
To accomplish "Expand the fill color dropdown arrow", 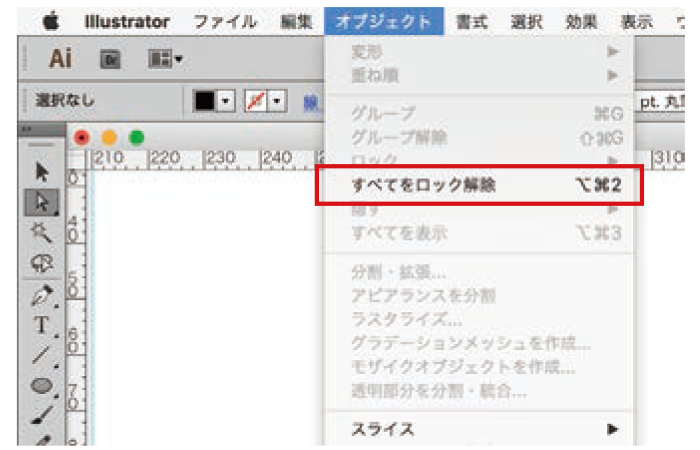I will tap(226, 101).
